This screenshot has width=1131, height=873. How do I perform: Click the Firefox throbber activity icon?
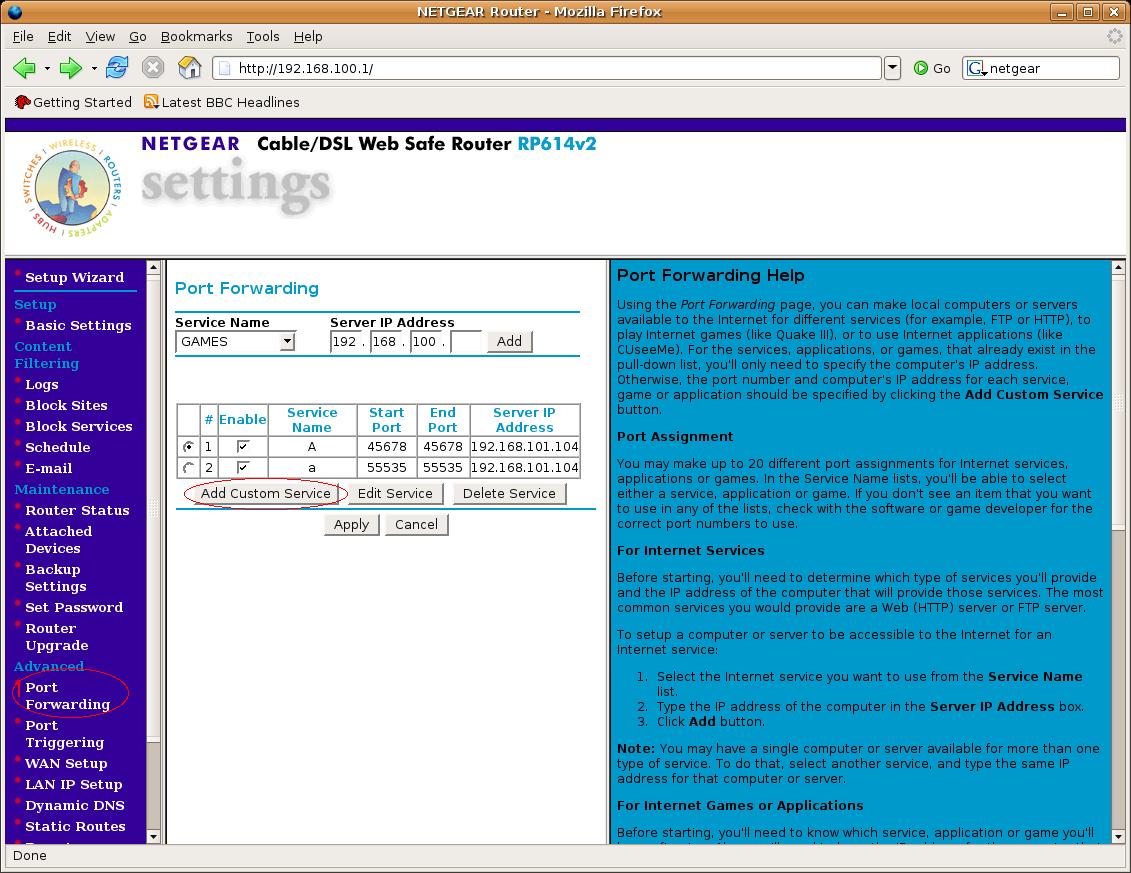click(1115, 36)
